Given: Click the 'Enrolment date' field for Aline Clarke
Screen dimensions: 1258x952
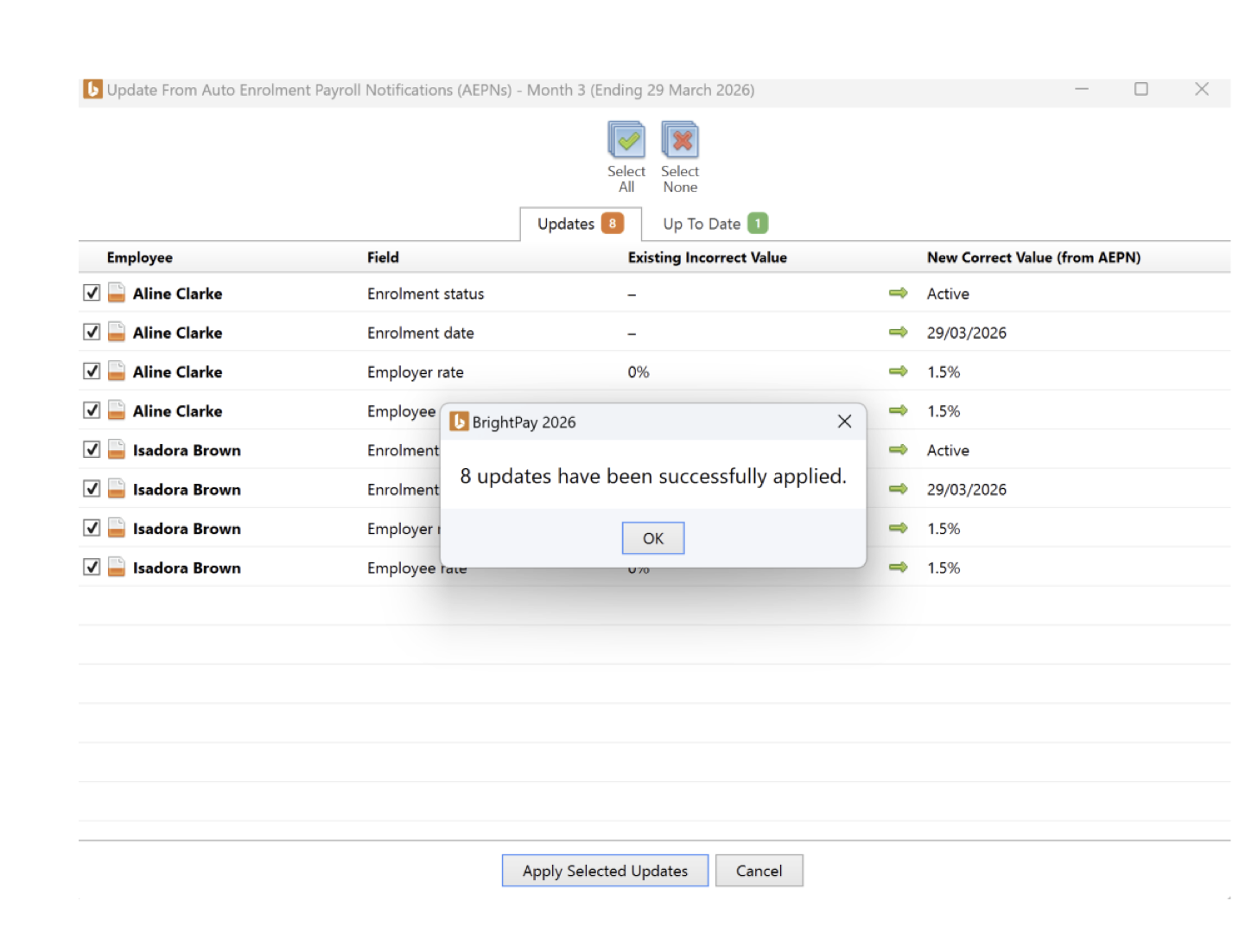Looking at the screenshot, I should click(420, 333).
